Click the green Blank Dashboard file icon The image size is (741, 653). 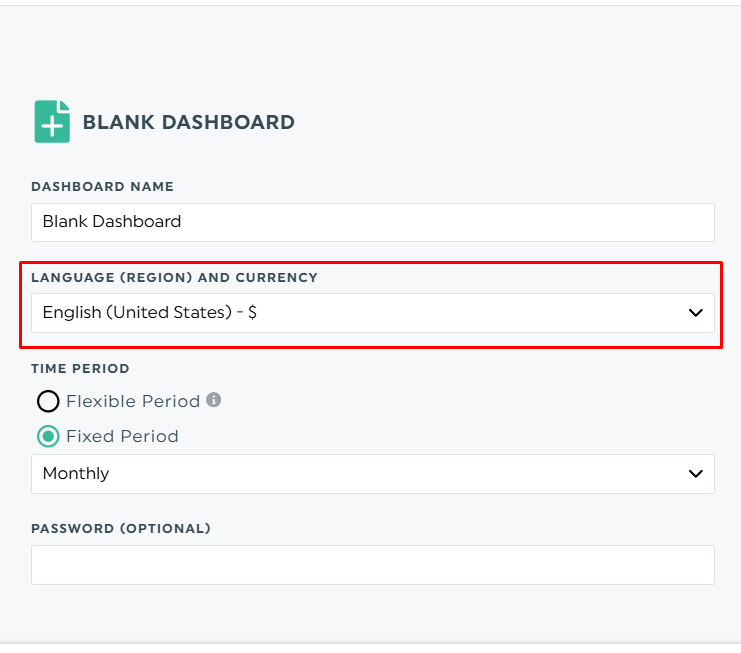(52, 122)
